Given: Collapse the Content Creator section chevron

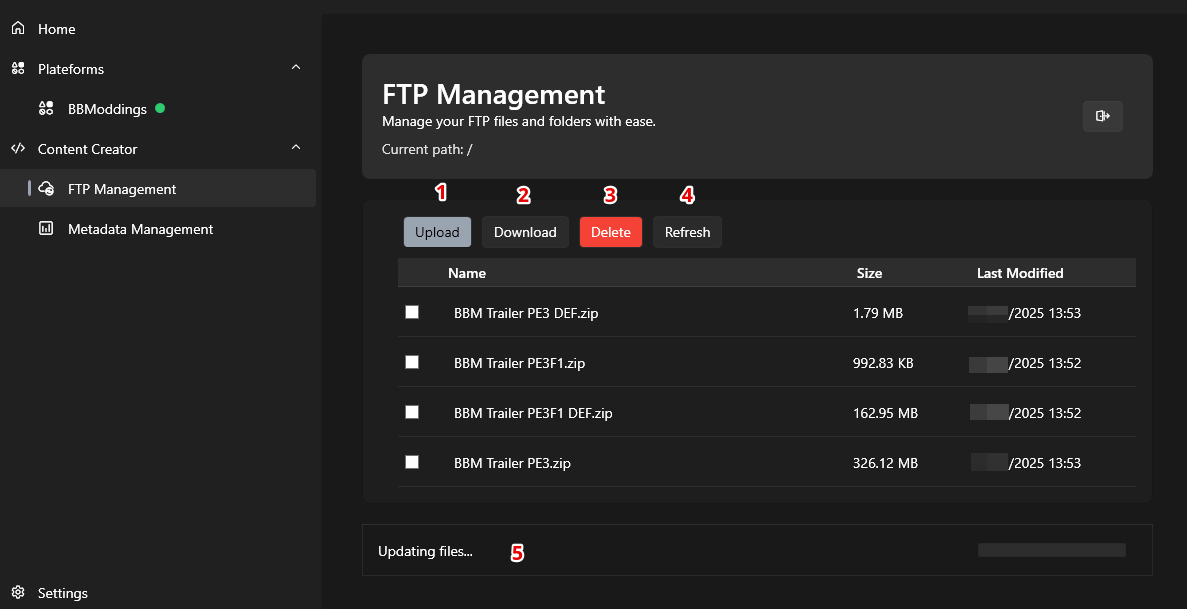Looking at the screenshot, I should (x=295, y=148).
